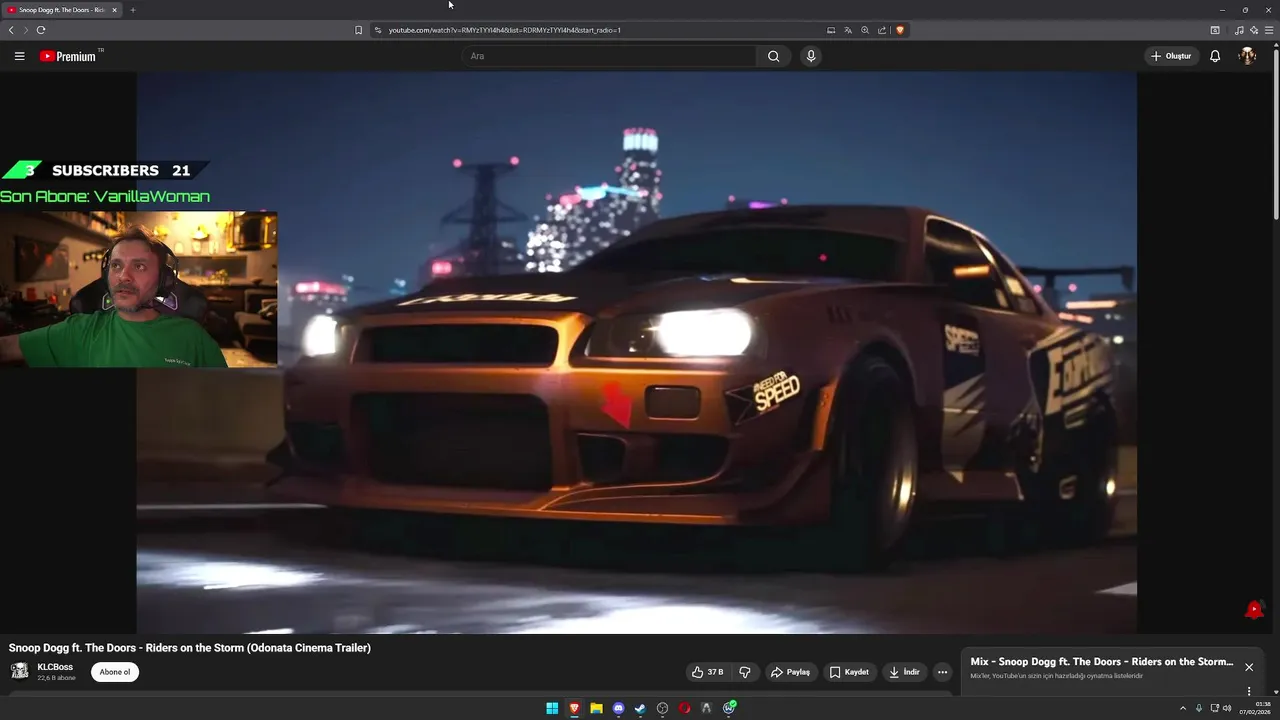1280x720 pixels.
Task: Open the Windows Start menu
Action: [x=552, y=708]
